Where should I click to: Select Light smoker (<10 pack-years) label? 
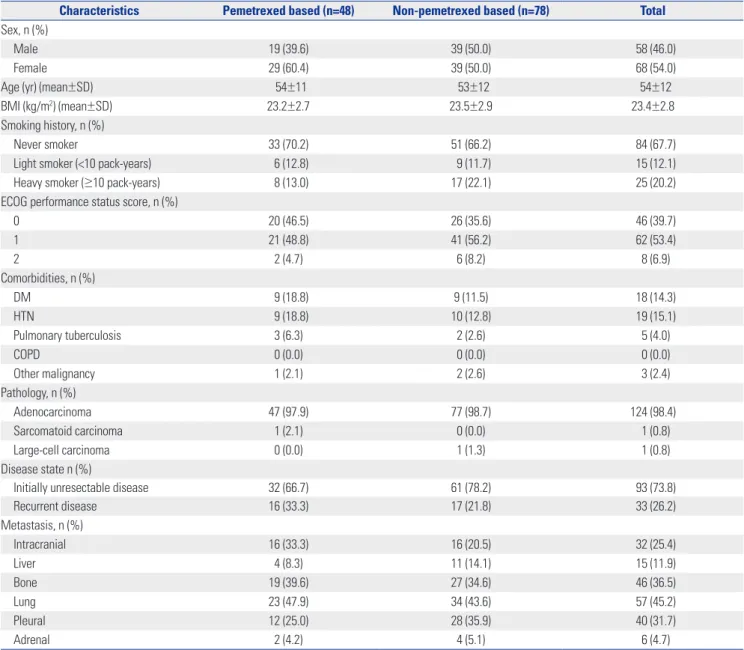point(82,164)
